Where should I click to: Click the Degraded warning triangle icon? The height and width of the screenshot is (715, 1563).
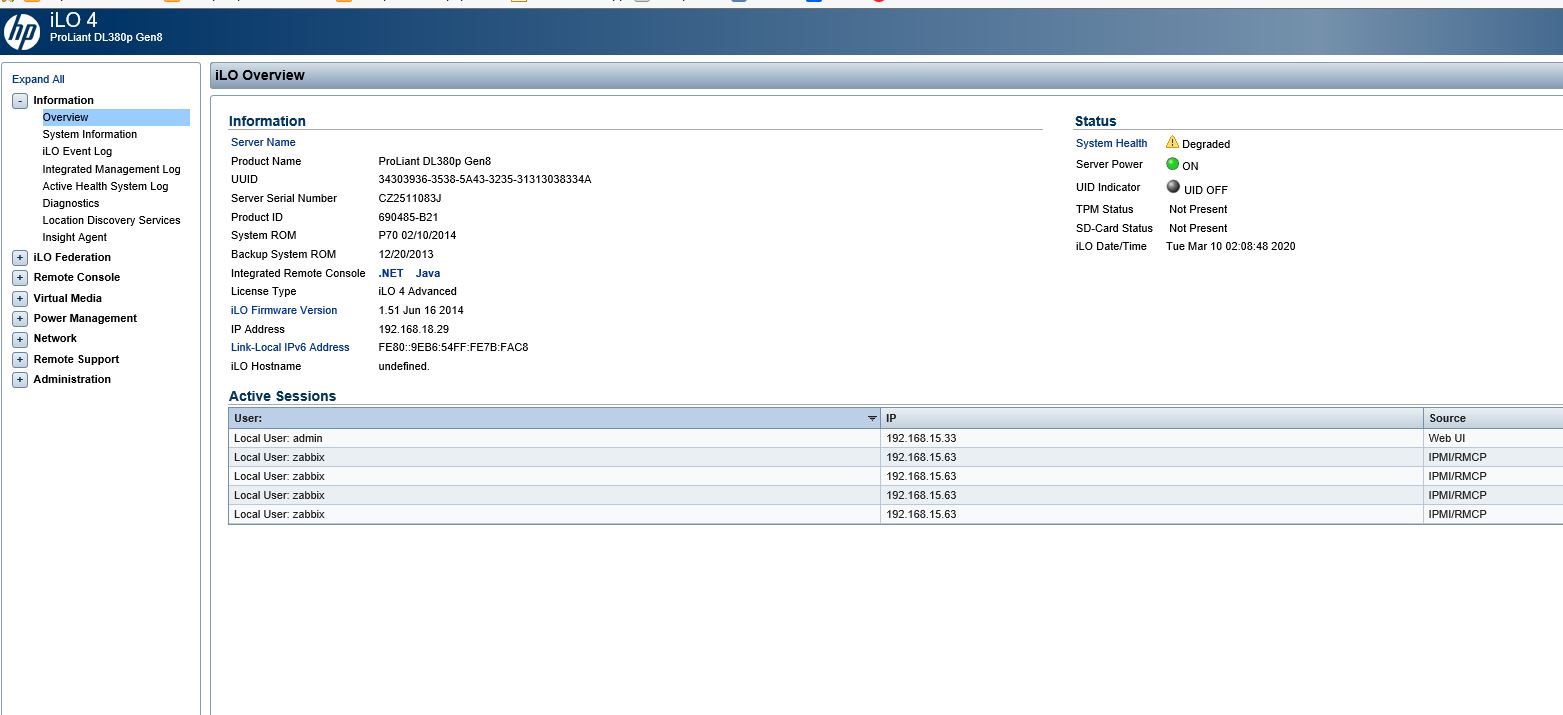tap(1172, 142)
